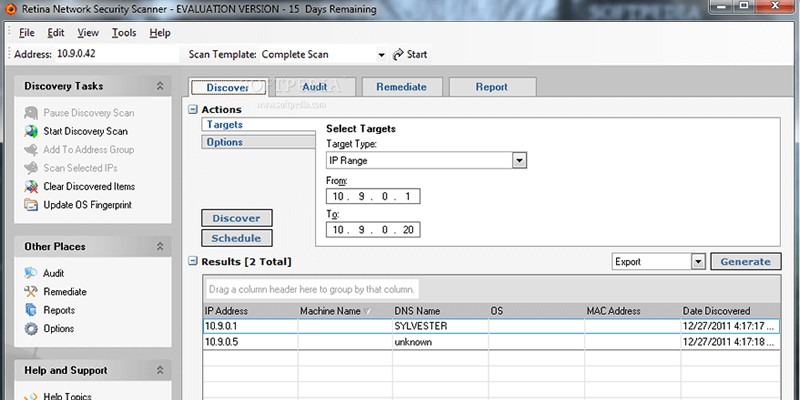This screenshot has height=400, width=800.
Task: Click the Start Discovery Scan globe icon
Action: coord(31,131)
